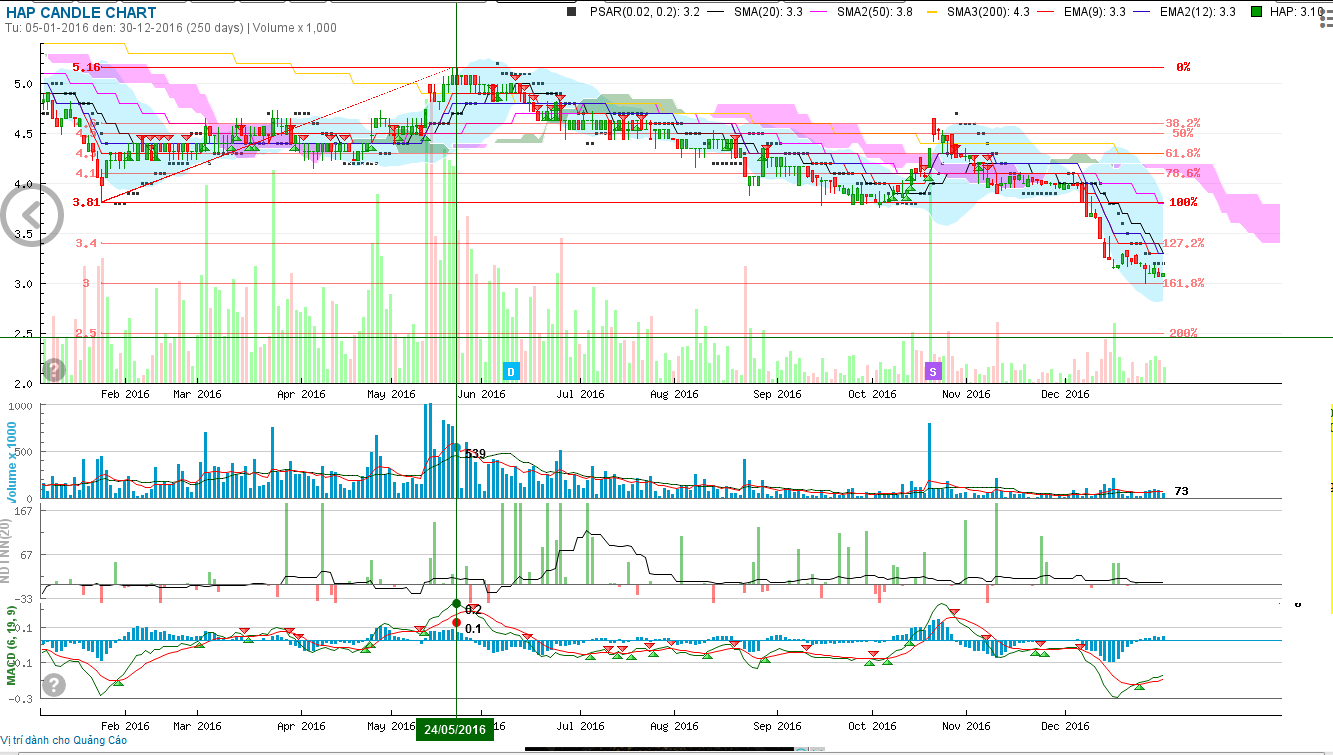The image size is (1333, 755).
Task: Click the Fibonacci "200%" level label
Action: tap(1182, 333)
